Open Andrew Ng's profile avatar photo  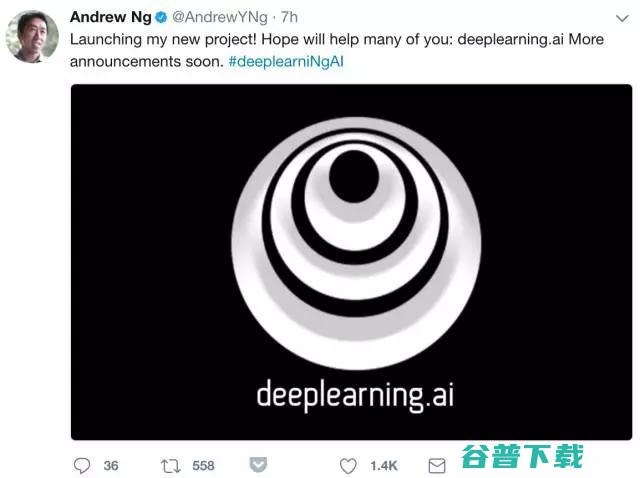[x=32, y=36]
